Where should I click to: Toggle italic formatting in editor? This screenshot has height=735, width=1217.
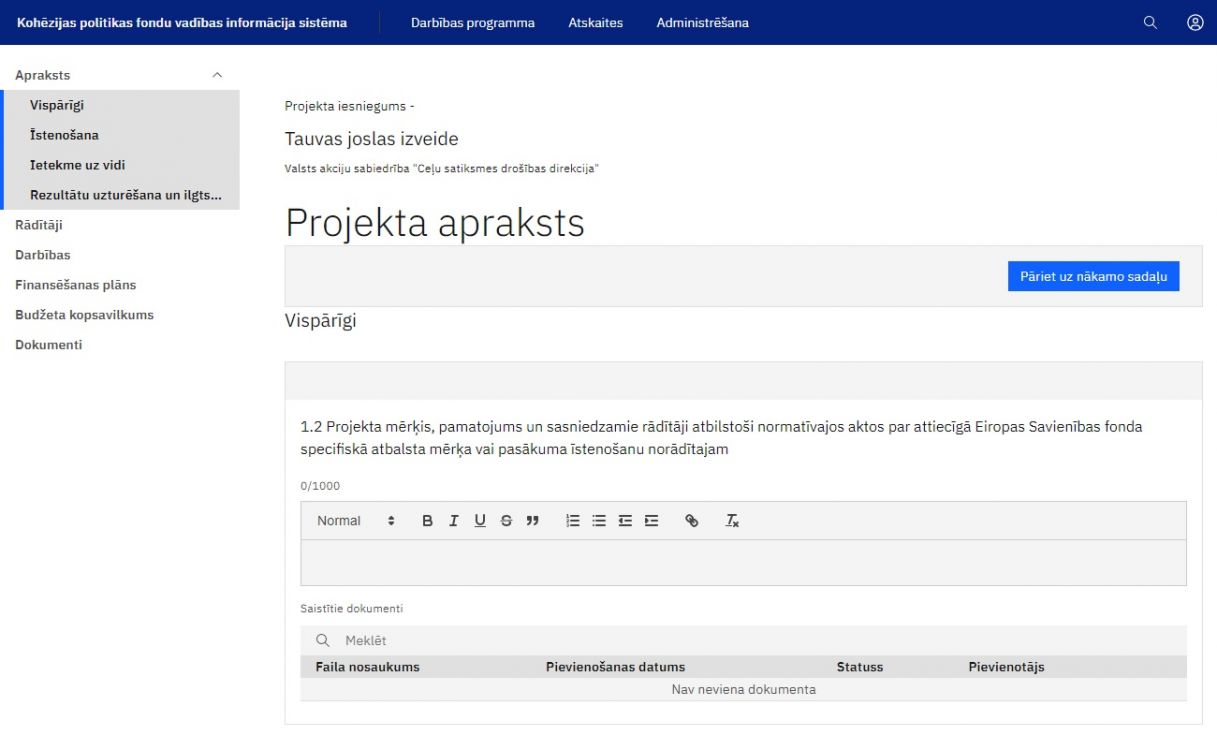[453, 521]
